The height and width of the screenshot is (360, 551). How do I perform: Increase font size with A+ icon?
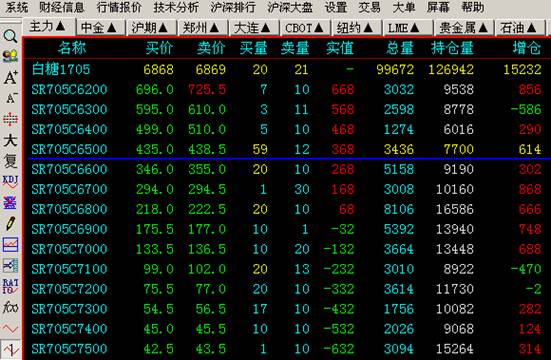pos(11,77)
